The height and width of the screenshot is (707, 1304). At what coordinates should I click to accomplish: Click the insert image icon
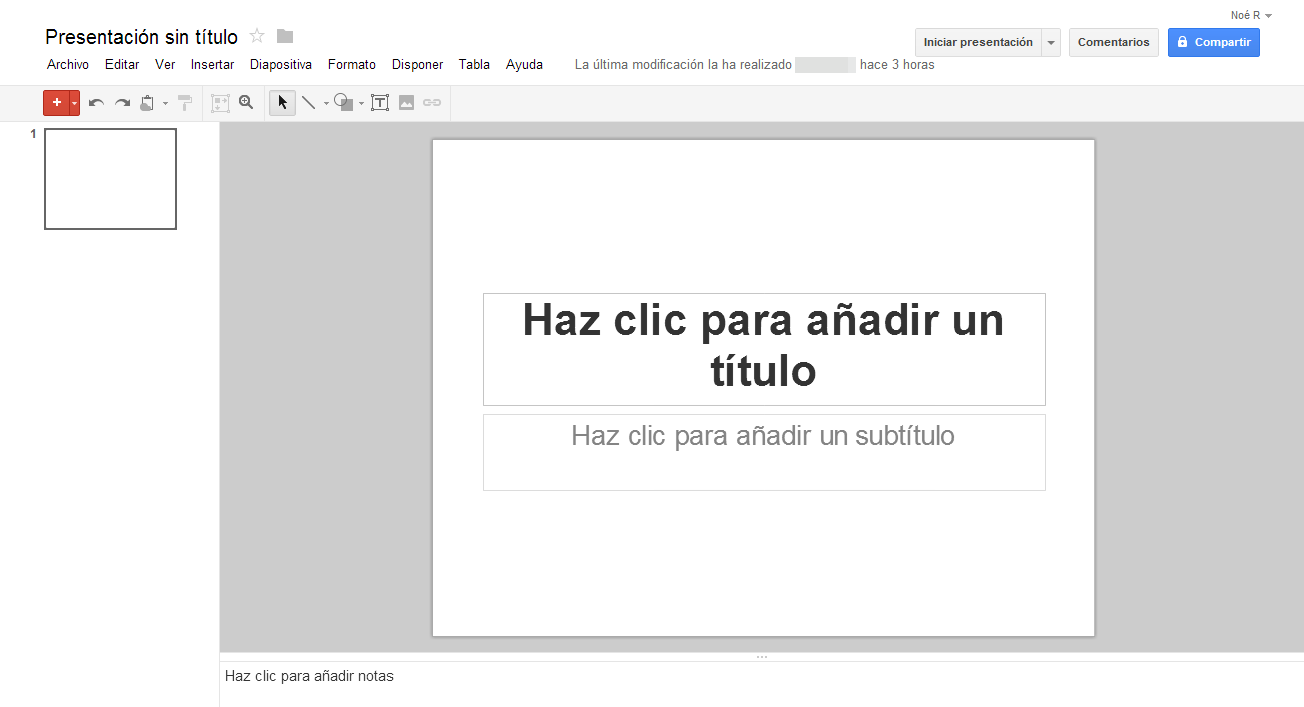[406, 103]
